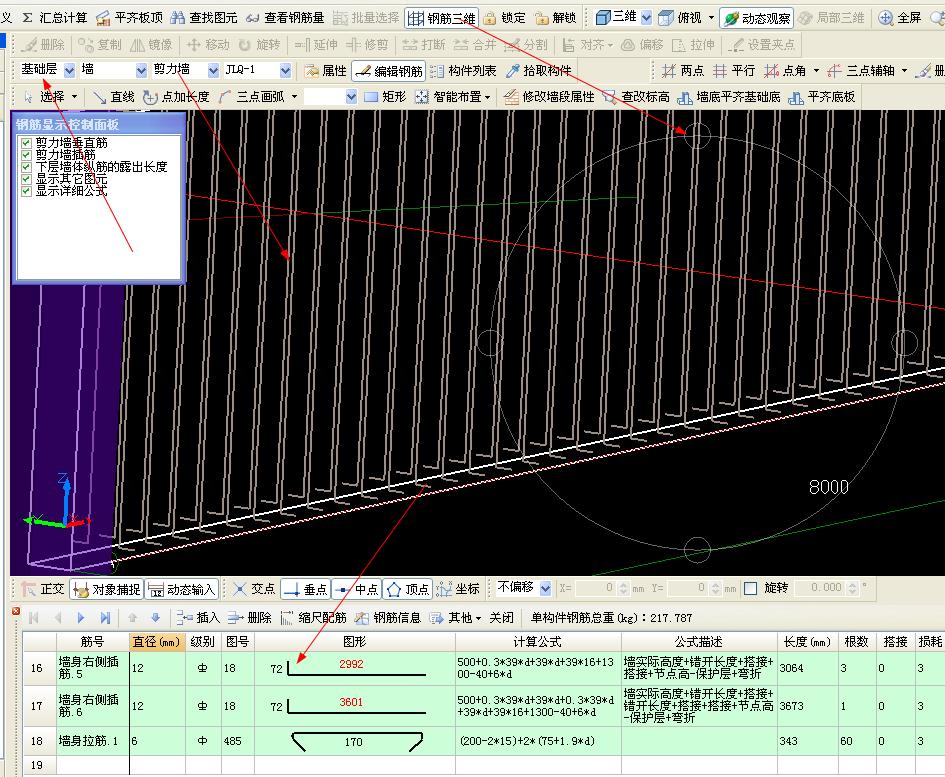Open 查找图元 binoculars tool
The image size is (945, 777).
(204, 18)
